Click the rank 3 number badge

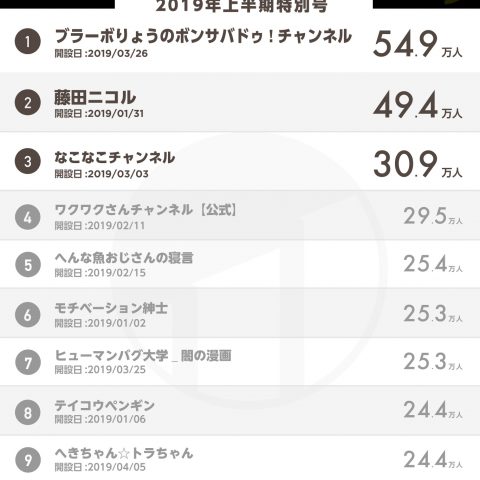28,161
